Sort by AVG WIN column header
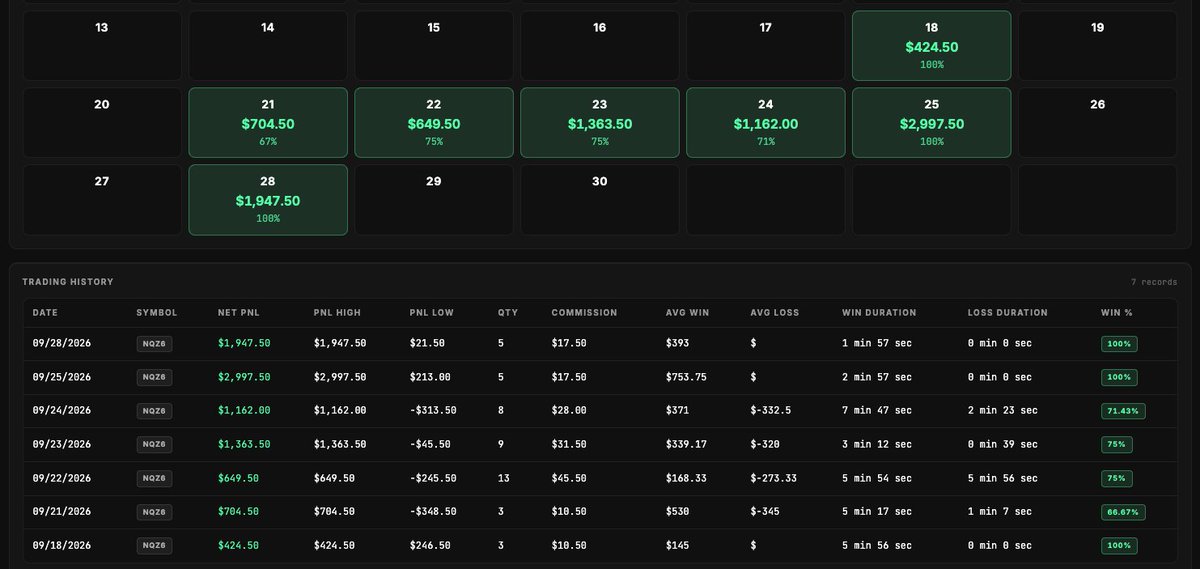Viewport: 1200px width, 569px height. coord(688,313)
